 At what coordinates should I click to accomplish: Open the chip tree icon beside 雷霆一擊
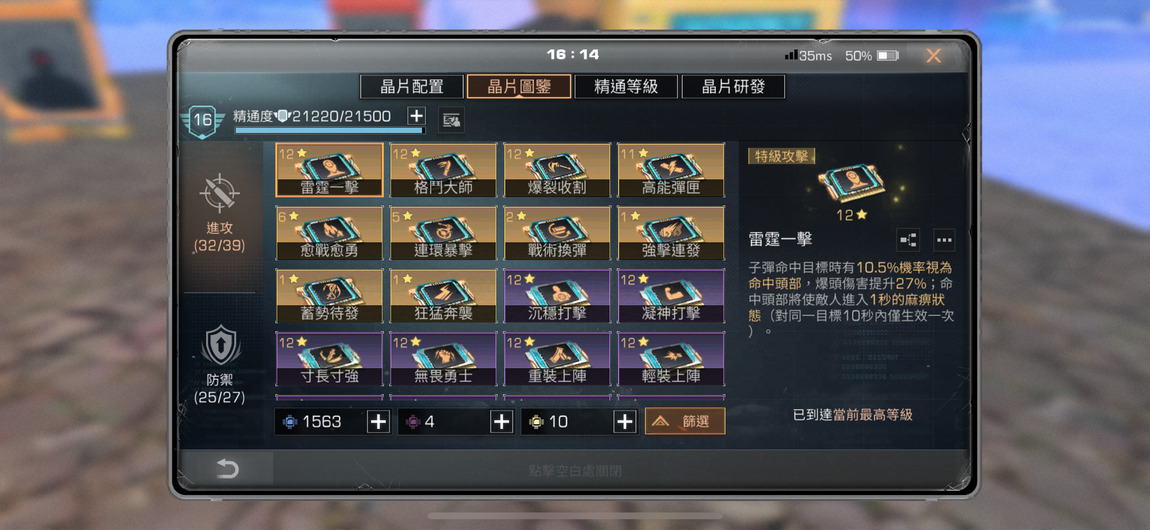[908, 240]
